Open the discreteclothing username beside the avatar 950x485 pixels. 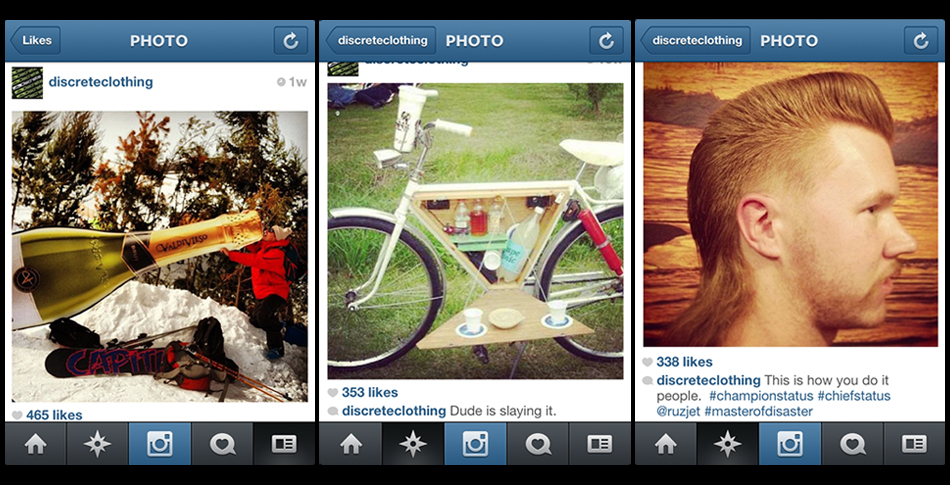[101, 82]
